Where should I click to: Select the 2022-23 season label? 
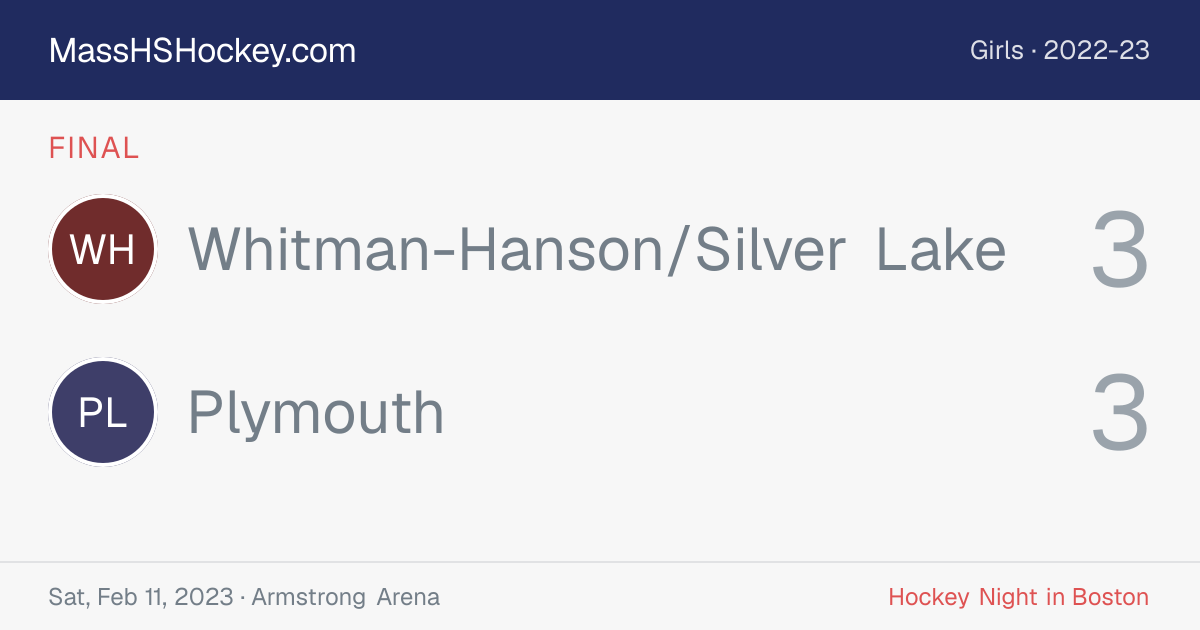pyautogui.click(x=1097, y=51)
